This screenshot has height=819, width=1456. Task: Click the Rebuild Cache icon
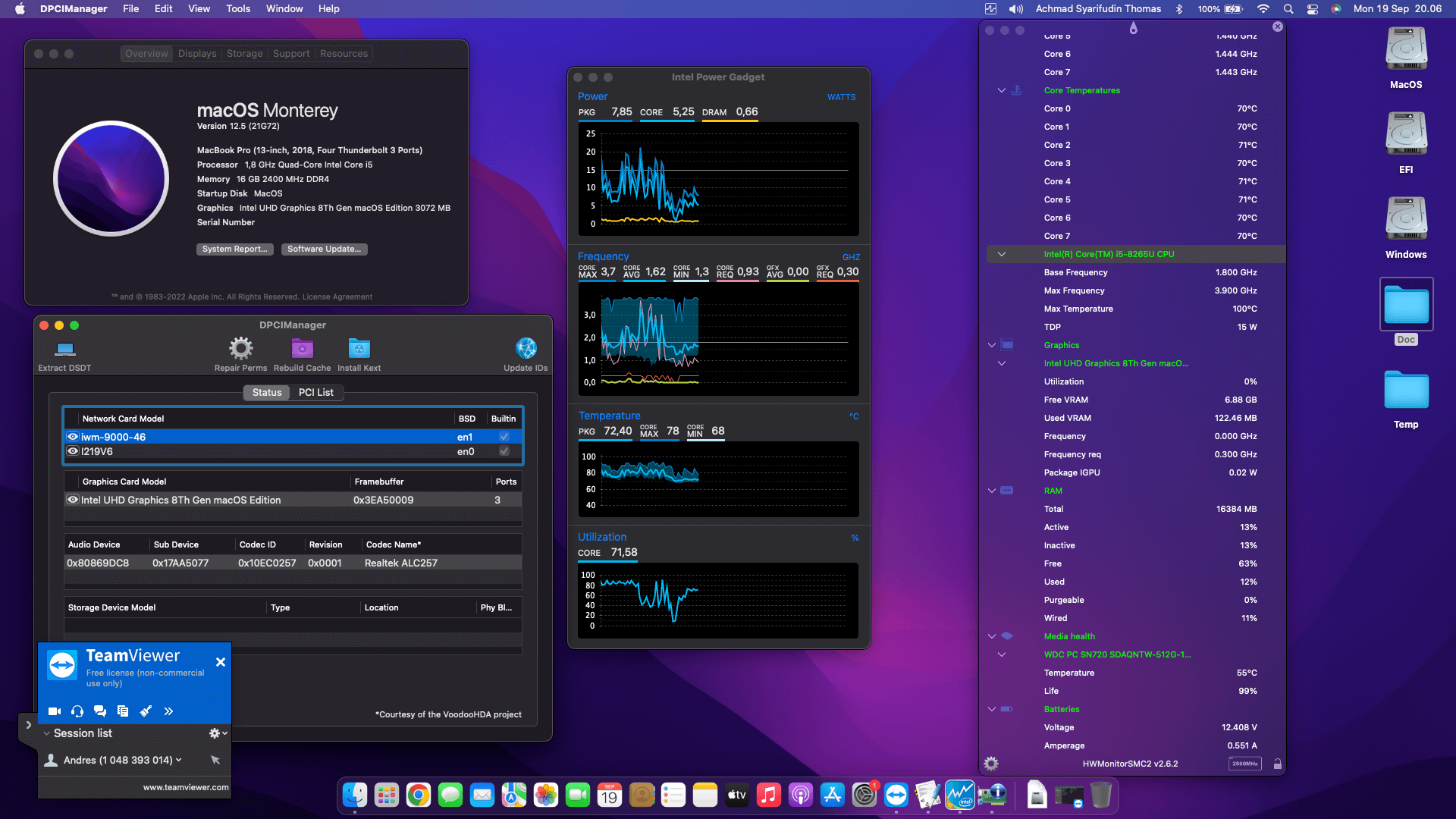click(302, 349)
